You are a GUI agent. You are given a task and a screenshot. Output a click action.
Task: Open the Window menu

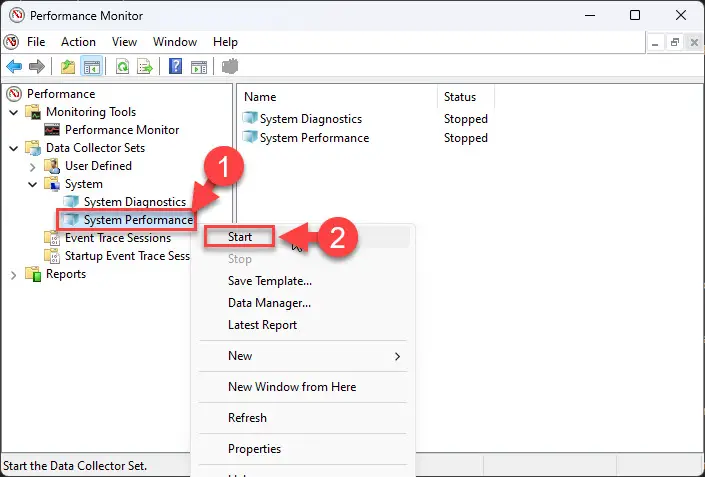[x=175, y=42]
